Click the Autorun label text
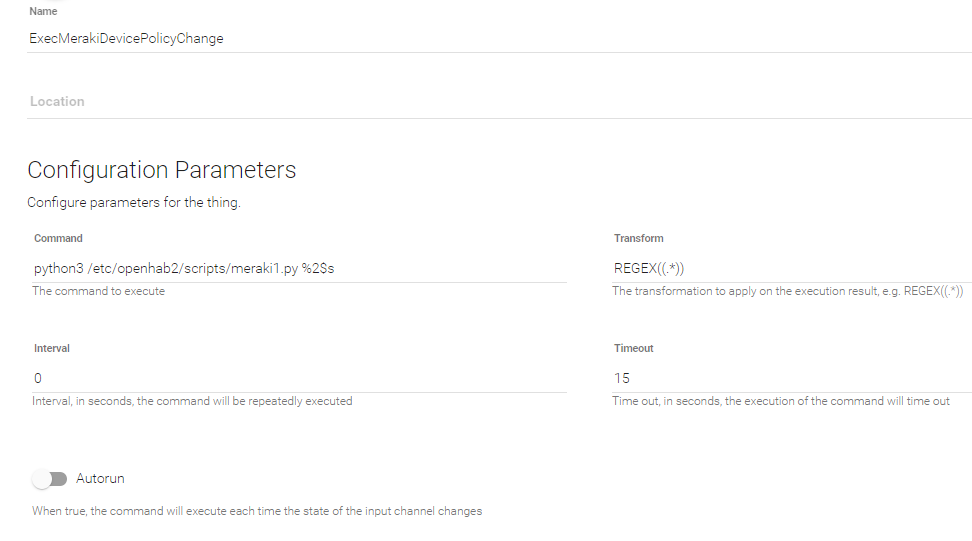 [100, 479]
